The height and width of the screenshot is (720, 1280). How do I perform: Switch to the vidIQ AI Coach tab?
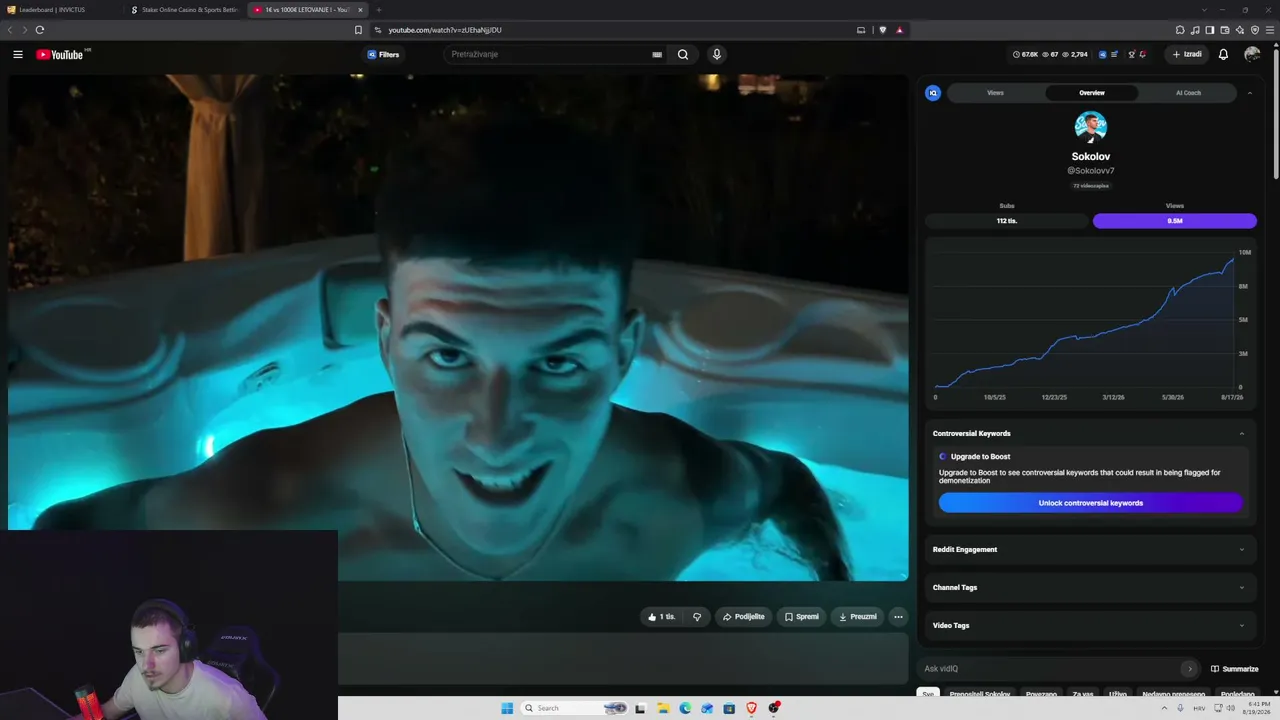1188,93
